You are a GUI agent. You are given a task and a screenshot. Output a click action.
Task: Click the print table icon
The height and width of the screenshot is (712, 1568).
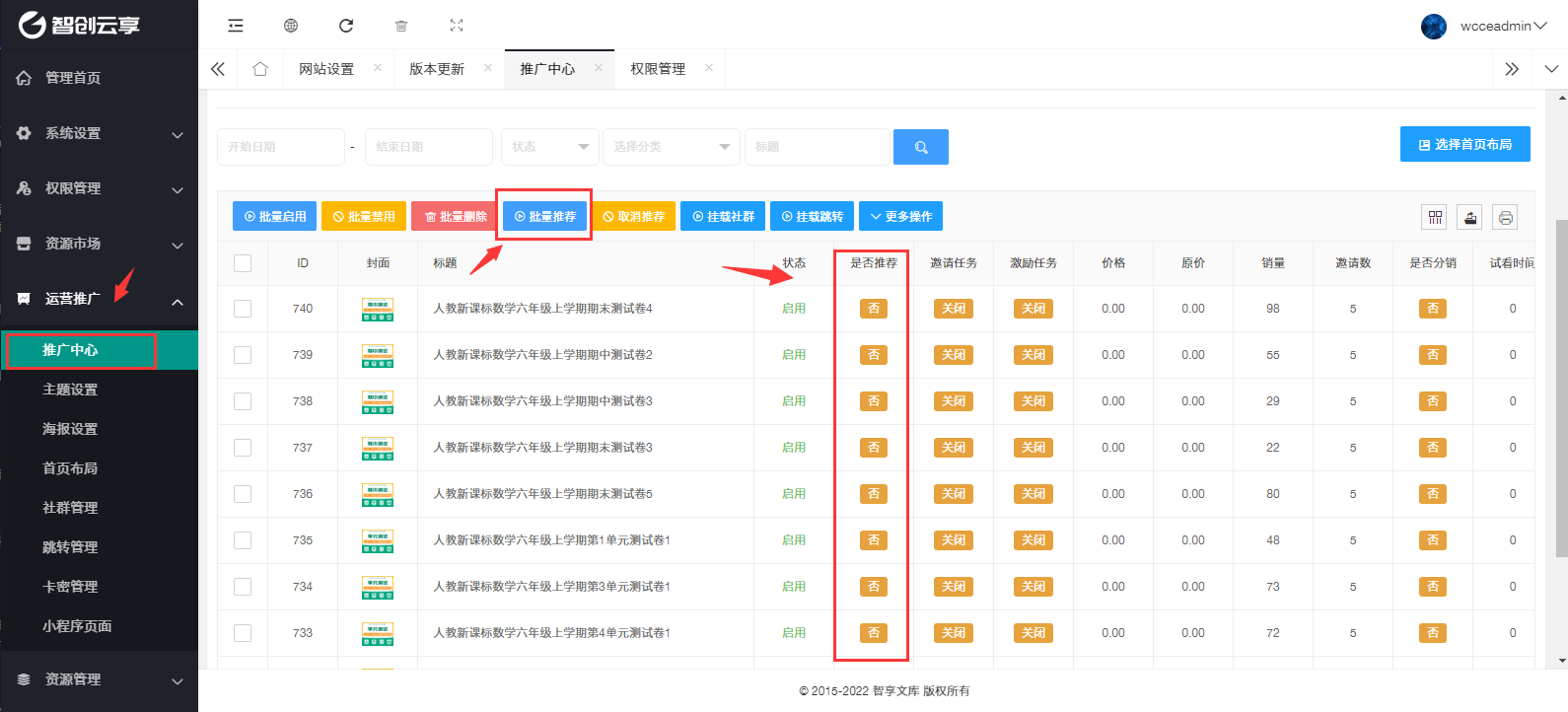[1505, 217]
